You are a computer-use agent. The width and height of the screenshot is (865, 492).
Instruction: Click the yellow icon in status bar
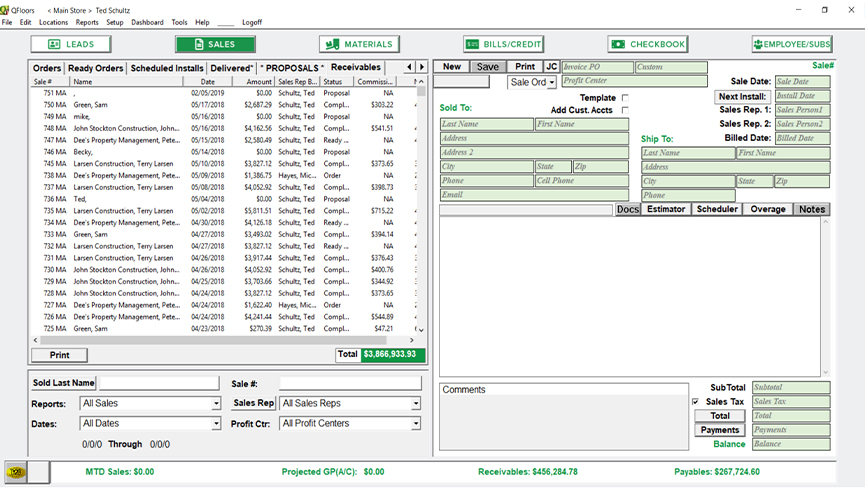point(15,472)
